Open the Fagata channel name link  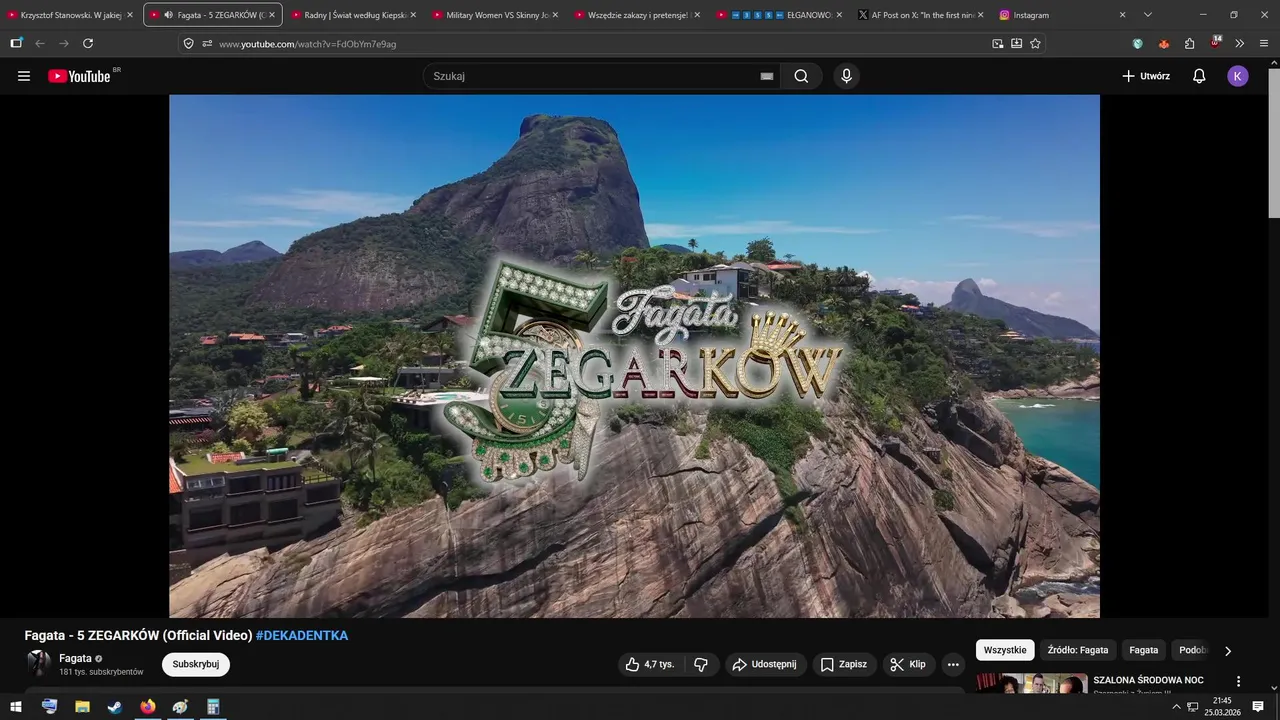coord(75,658)
